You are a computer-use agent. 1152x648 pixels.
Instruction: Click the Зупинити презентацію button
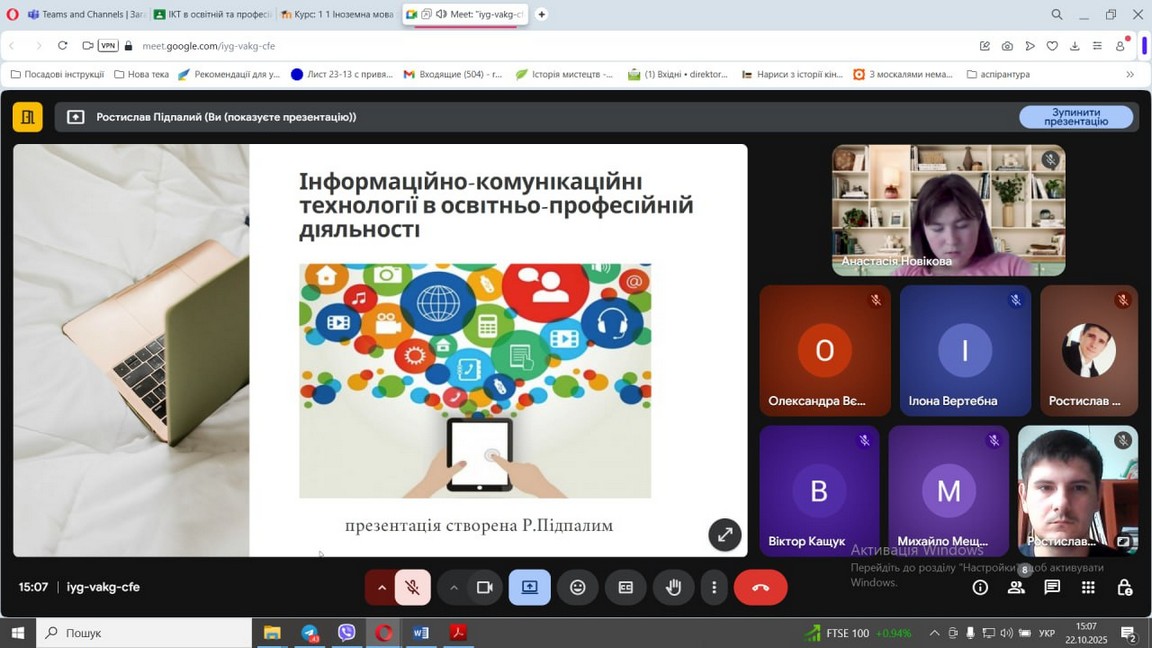pos(1076,117)
